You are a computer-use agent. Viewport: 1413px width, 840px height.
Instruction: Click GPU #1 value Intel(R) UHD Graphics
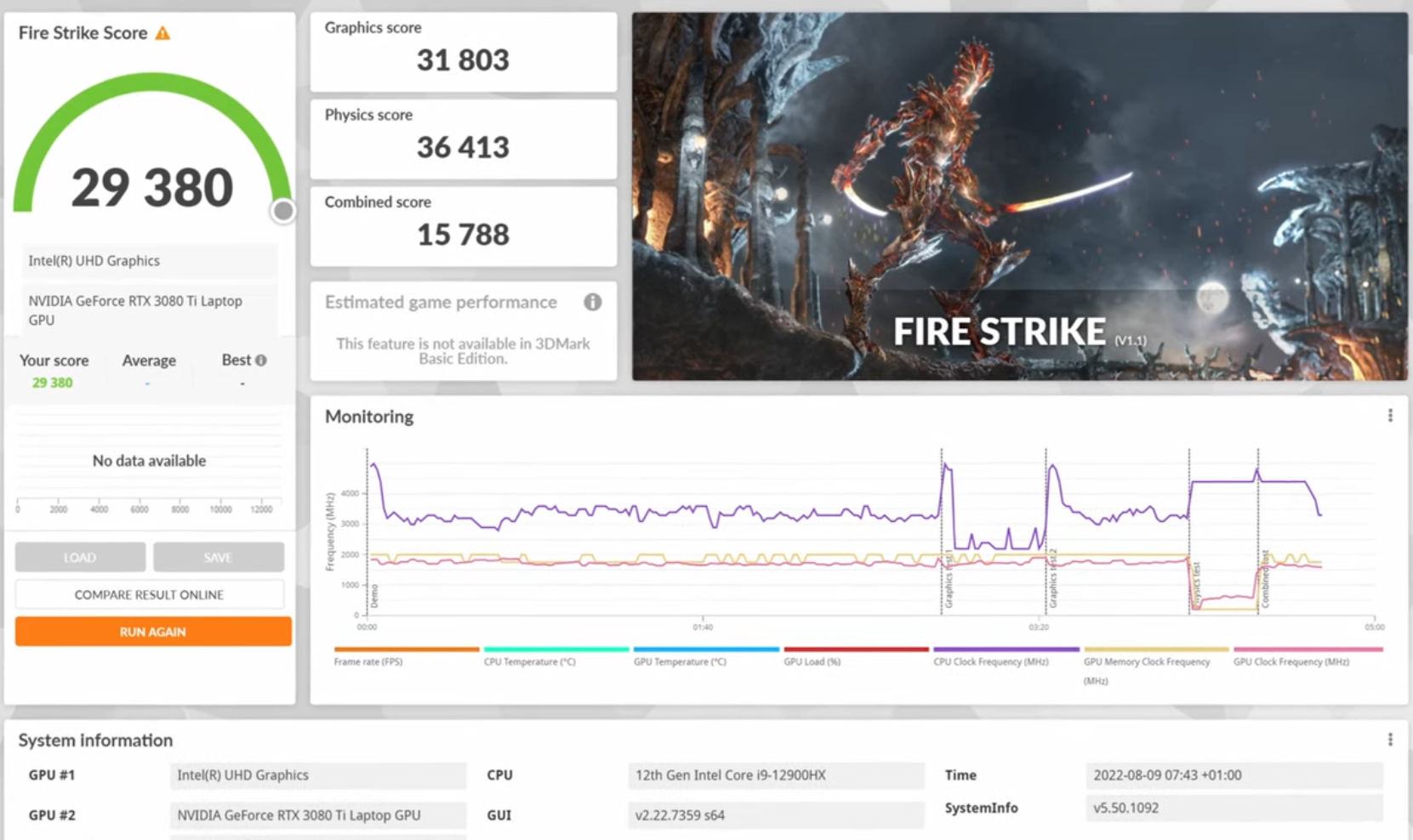pos(318,775)
